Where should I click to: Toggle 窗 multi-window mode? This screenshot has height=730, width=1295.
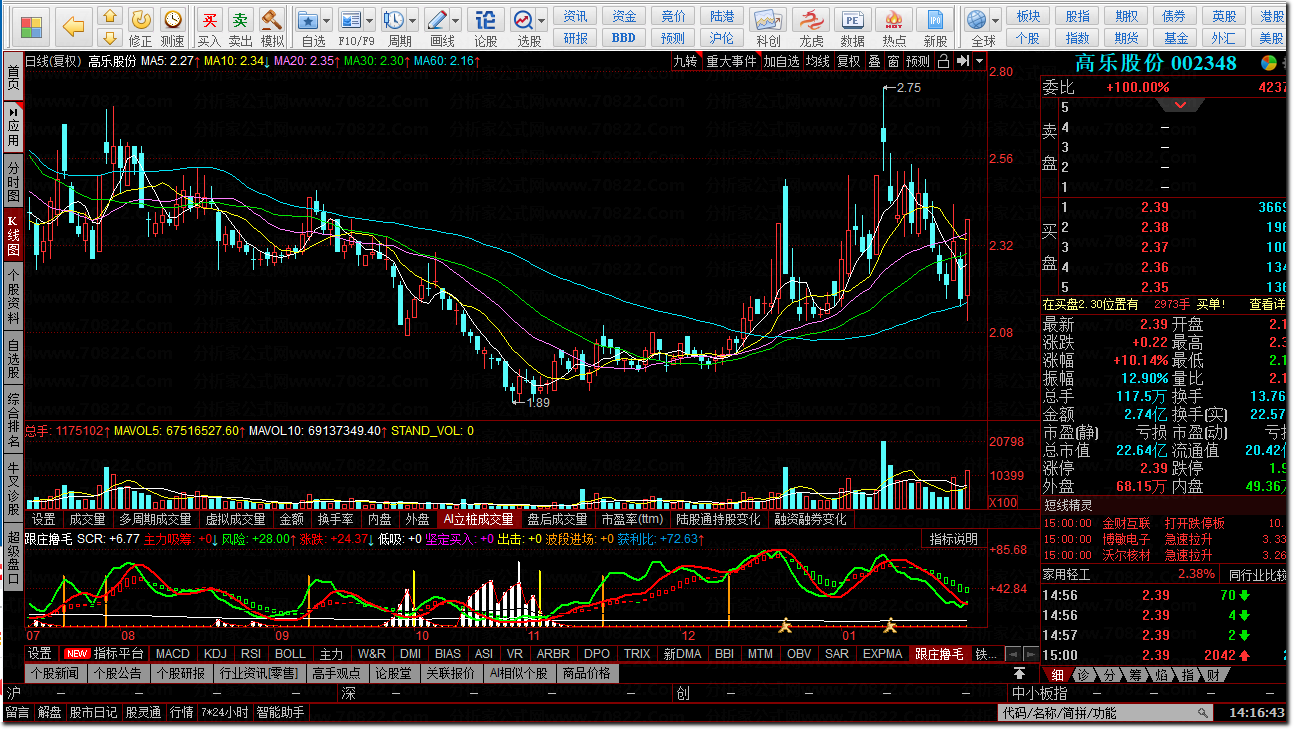click(x=892, y=61)
